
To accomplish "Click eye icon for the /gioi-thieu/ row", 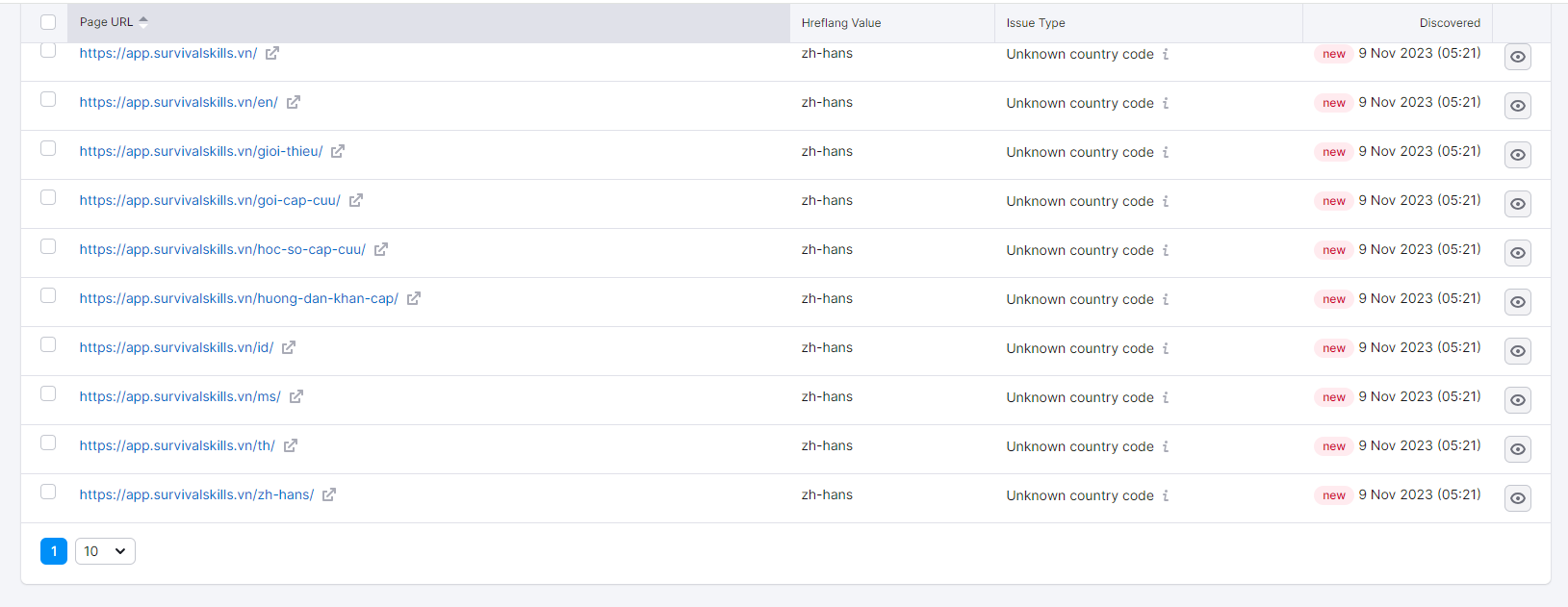I will 1518,155.
